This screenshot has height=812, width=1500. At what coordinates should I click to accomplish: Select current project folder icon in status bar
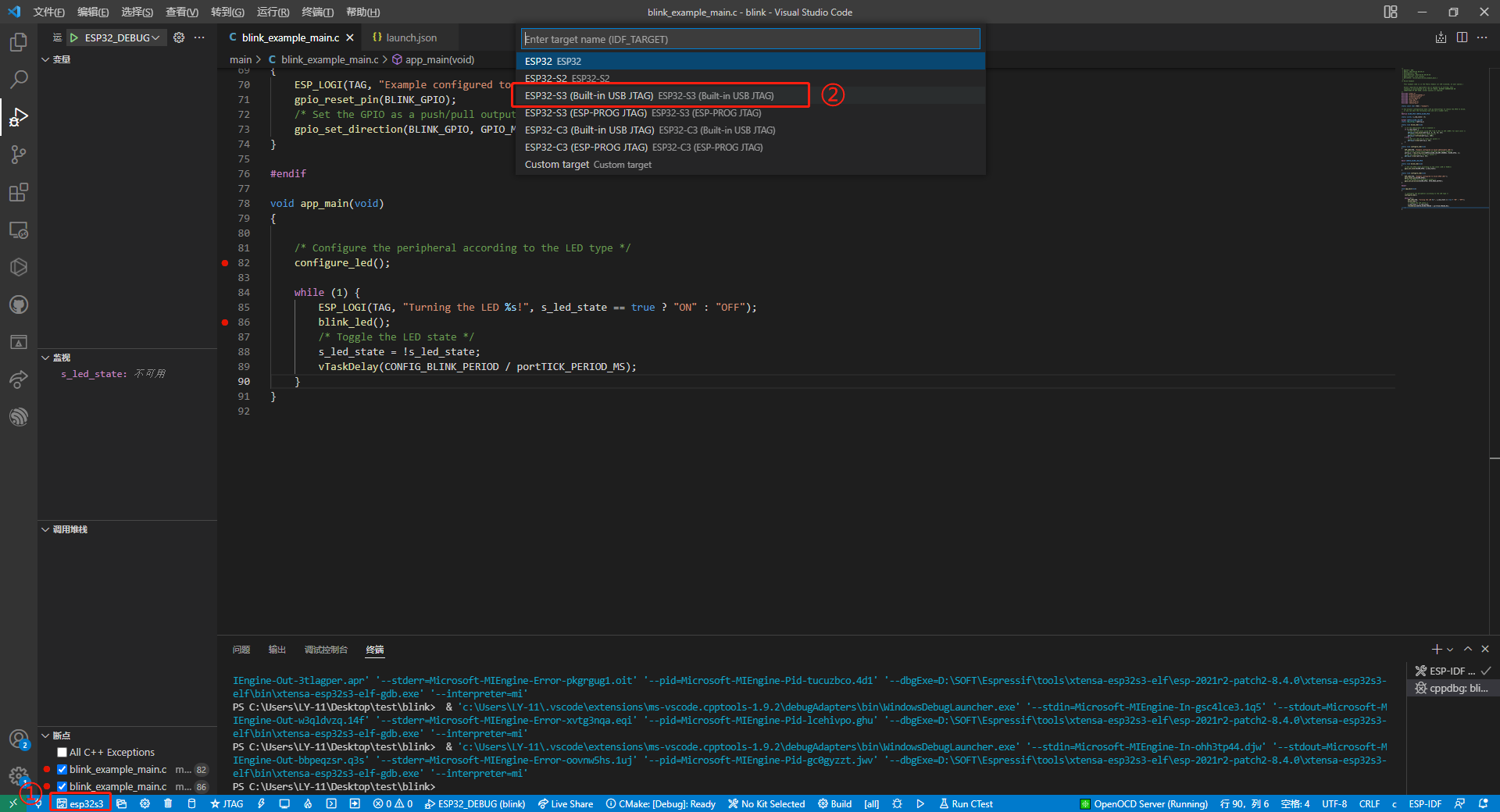coord(121,803)
